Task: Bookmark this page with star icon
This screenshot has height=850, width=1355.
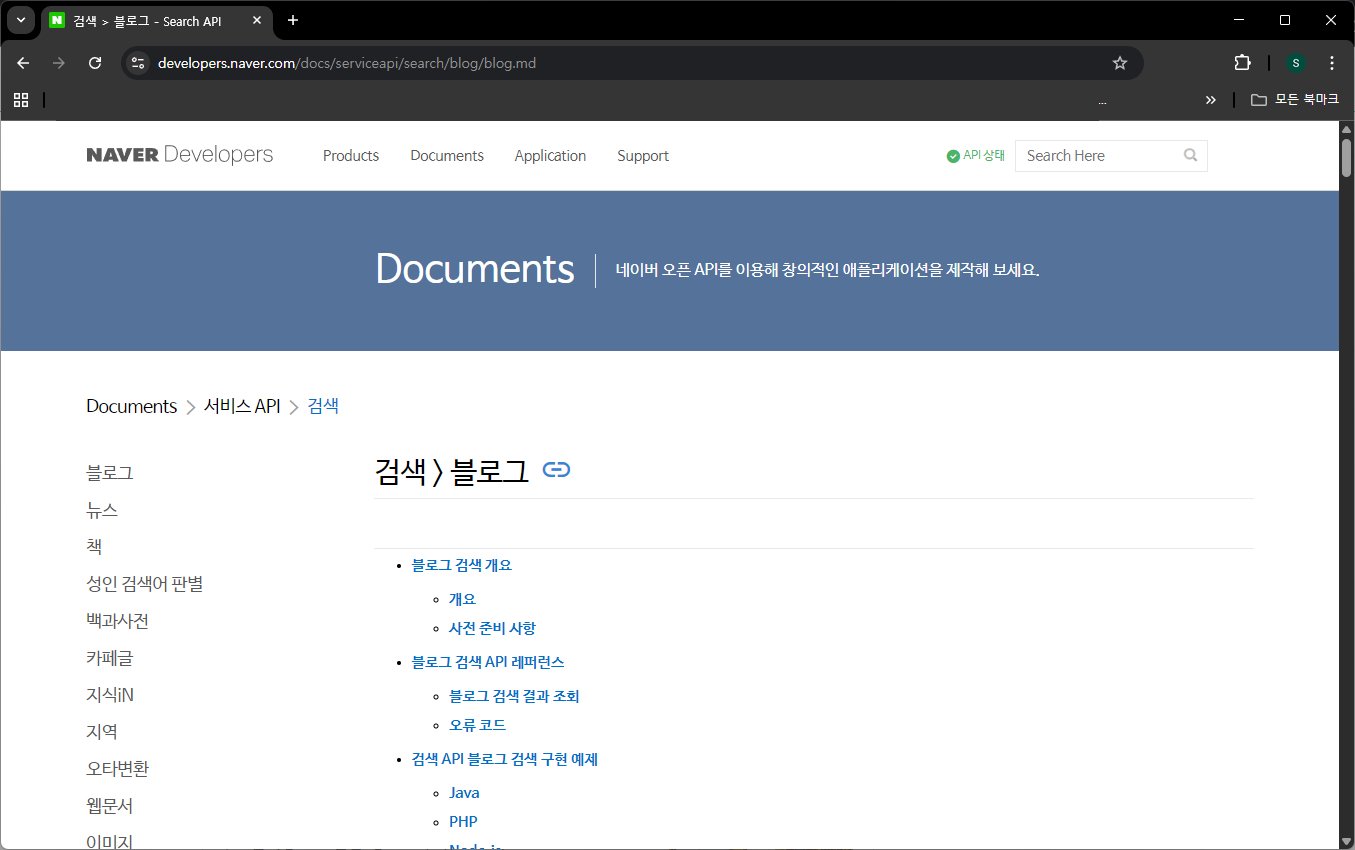Action: point(1120,63)
